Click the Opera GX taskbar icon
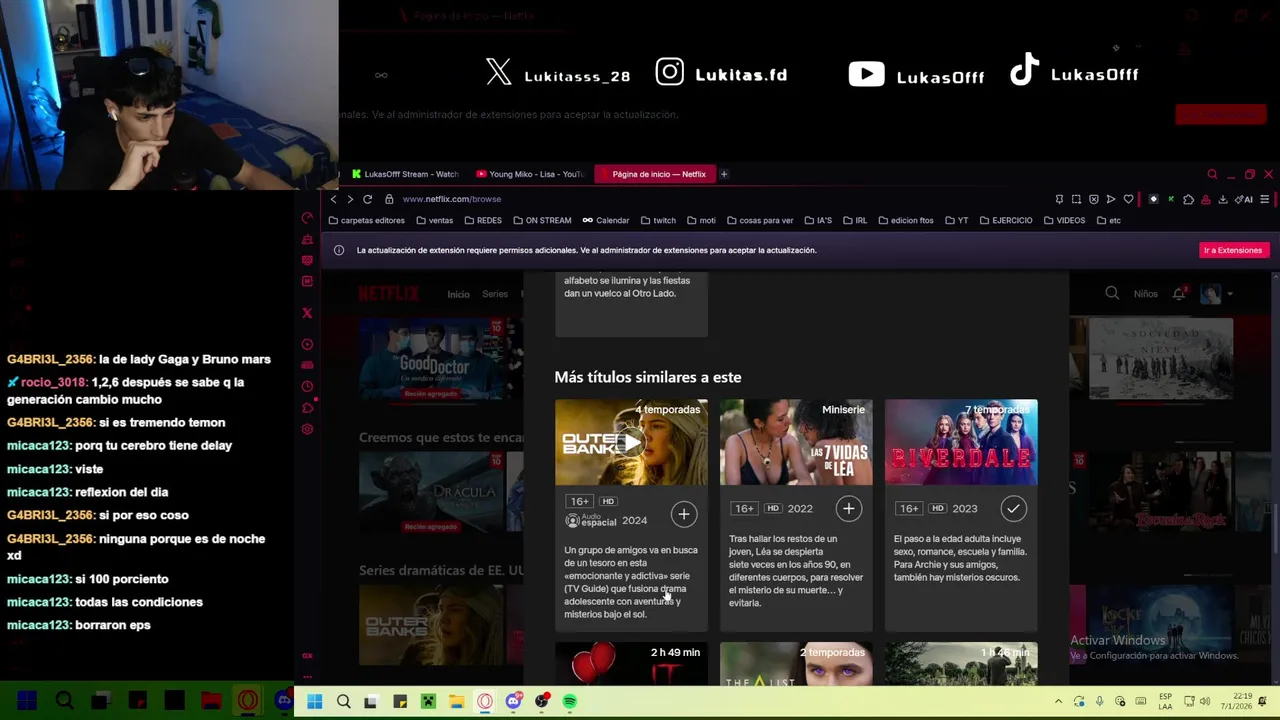 pos(485,702)
